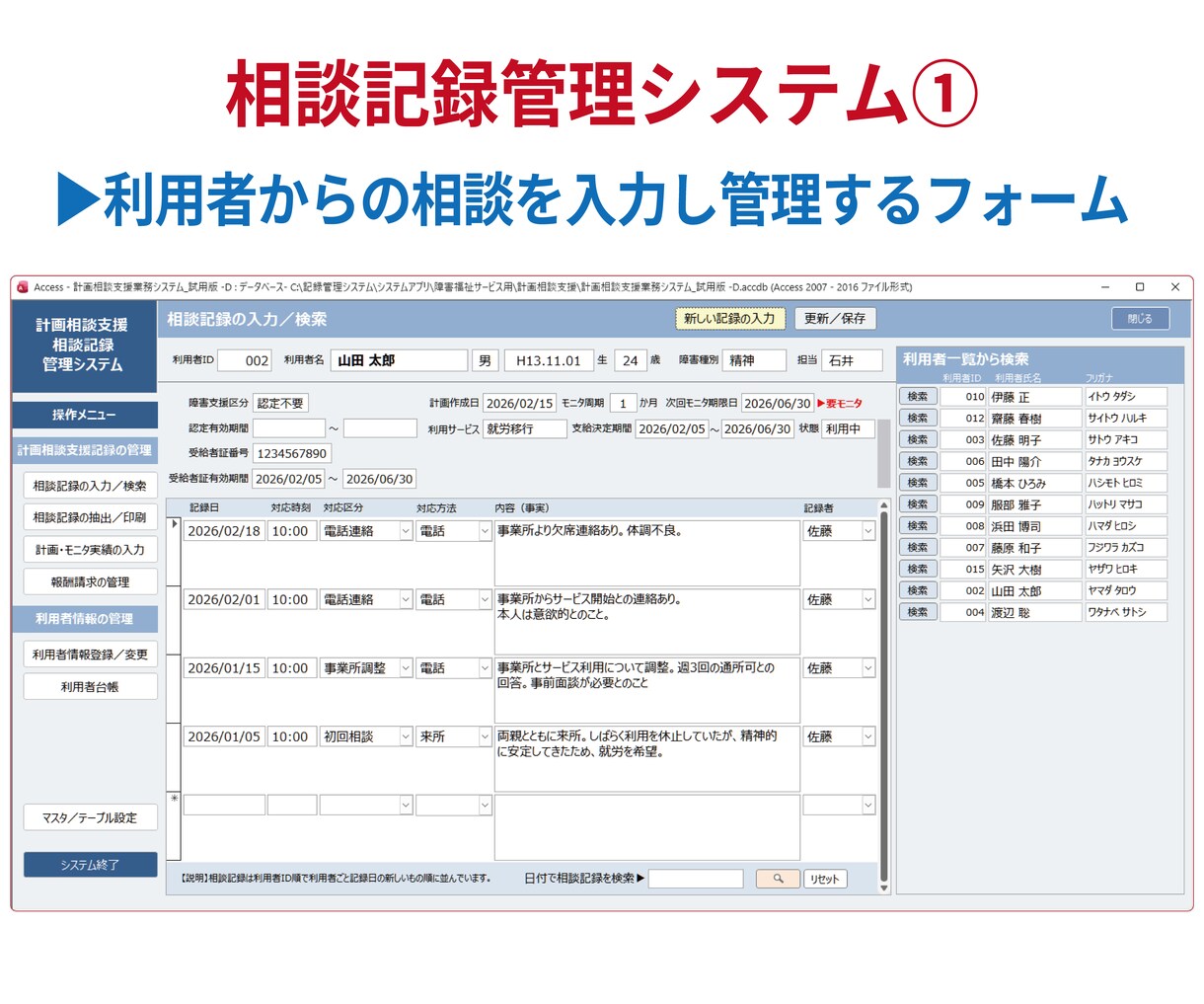Viewport: 1204px width, 1004px height.
Task: Click the magnifier search icon button
Action: coord(778,879)
